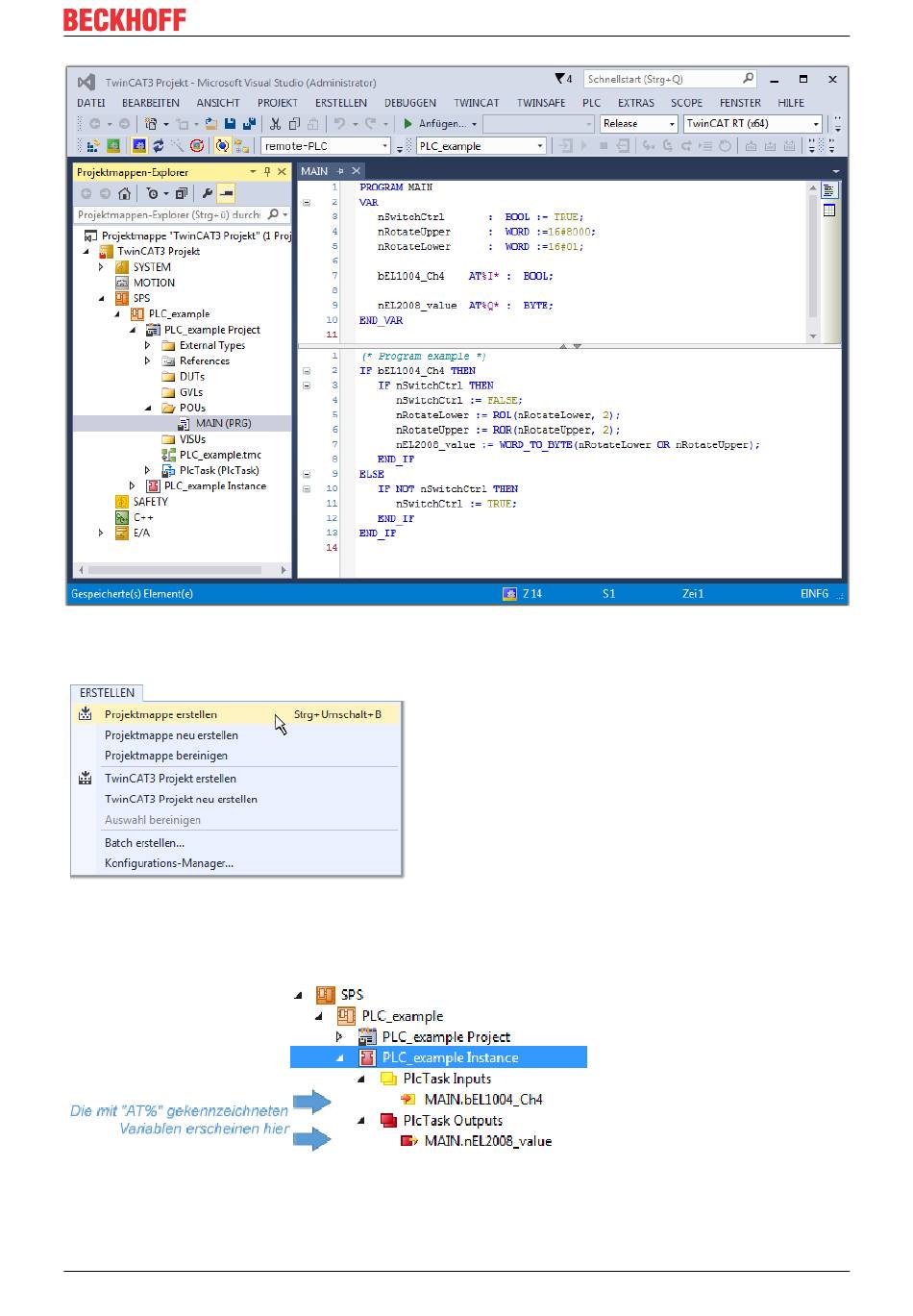Click the Undo arrow icon

[339, 124]
